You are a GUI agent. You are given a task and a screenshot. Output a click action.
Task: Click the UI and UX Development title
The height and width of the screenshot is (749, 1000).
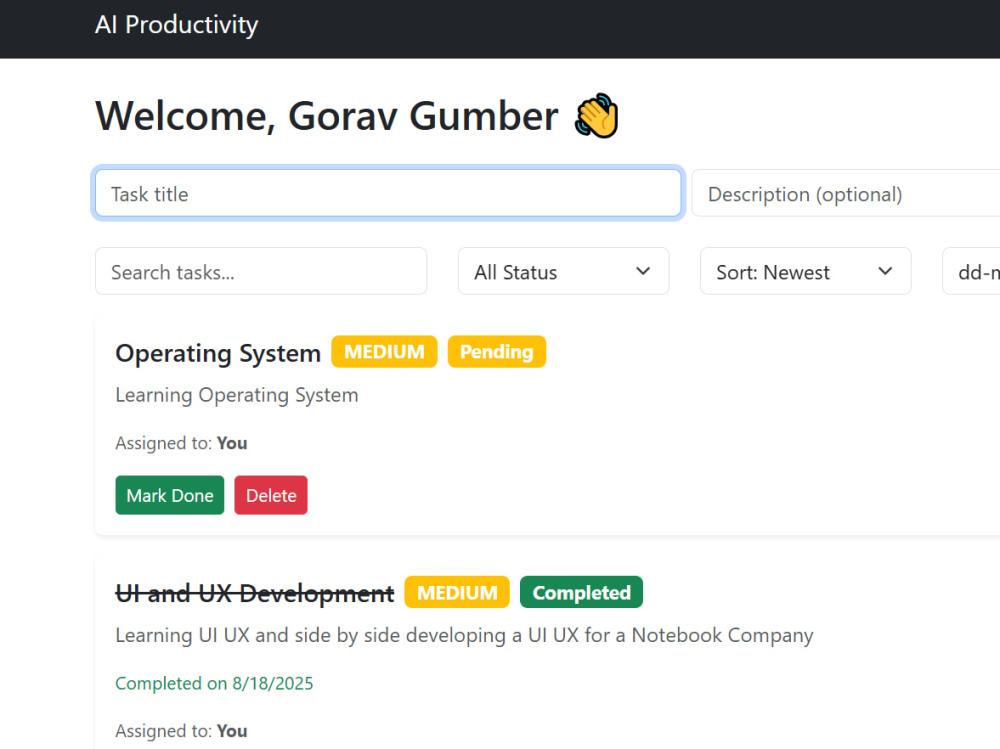(254, 593)
